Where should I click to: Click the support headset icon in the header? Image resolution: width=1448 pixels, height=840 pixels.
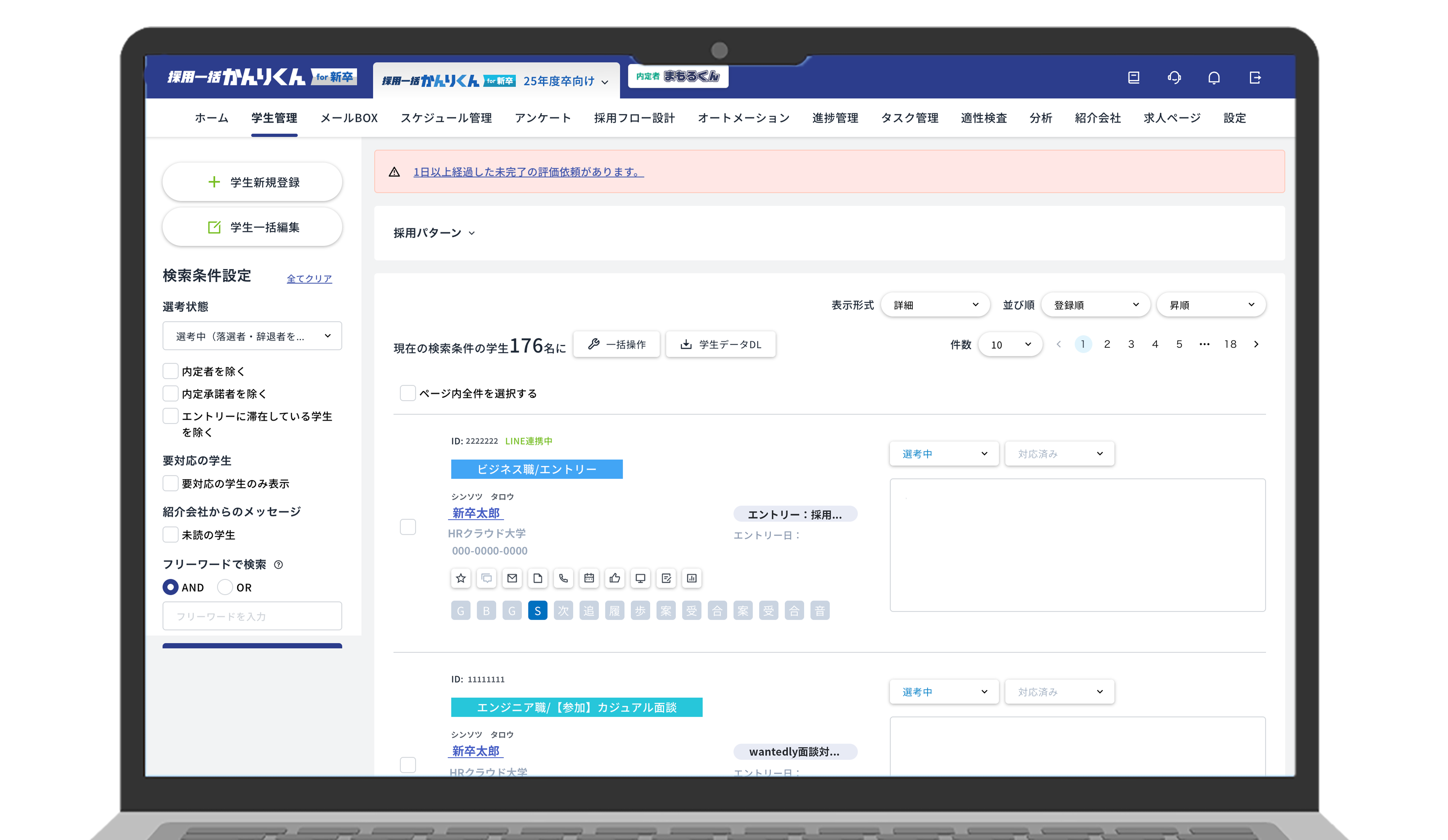(1174, 78)
